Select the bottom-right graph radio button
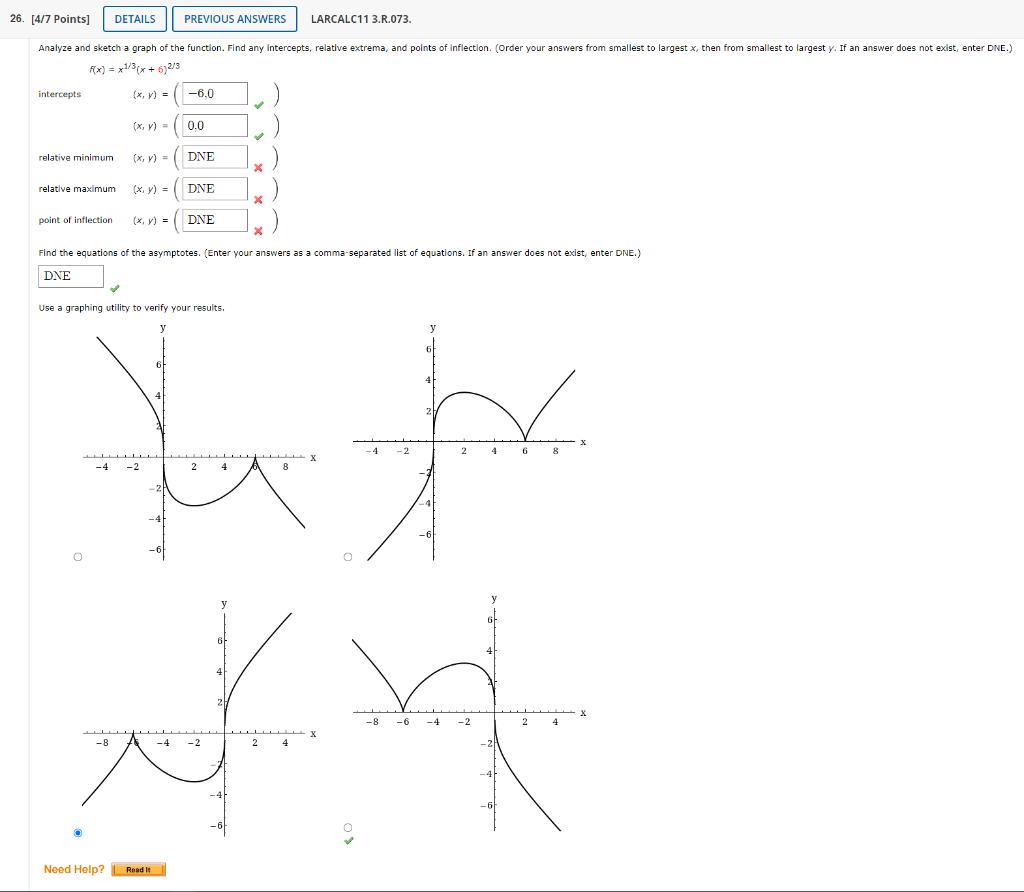 click(x=347, y=827)
